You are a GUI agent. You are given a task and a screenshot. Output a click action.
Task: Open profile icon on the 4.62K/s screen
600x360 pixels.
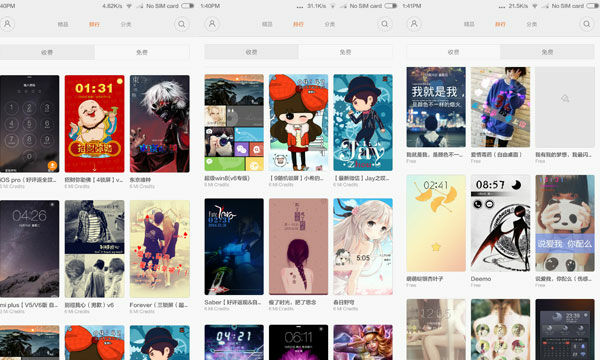coord(7,24)
